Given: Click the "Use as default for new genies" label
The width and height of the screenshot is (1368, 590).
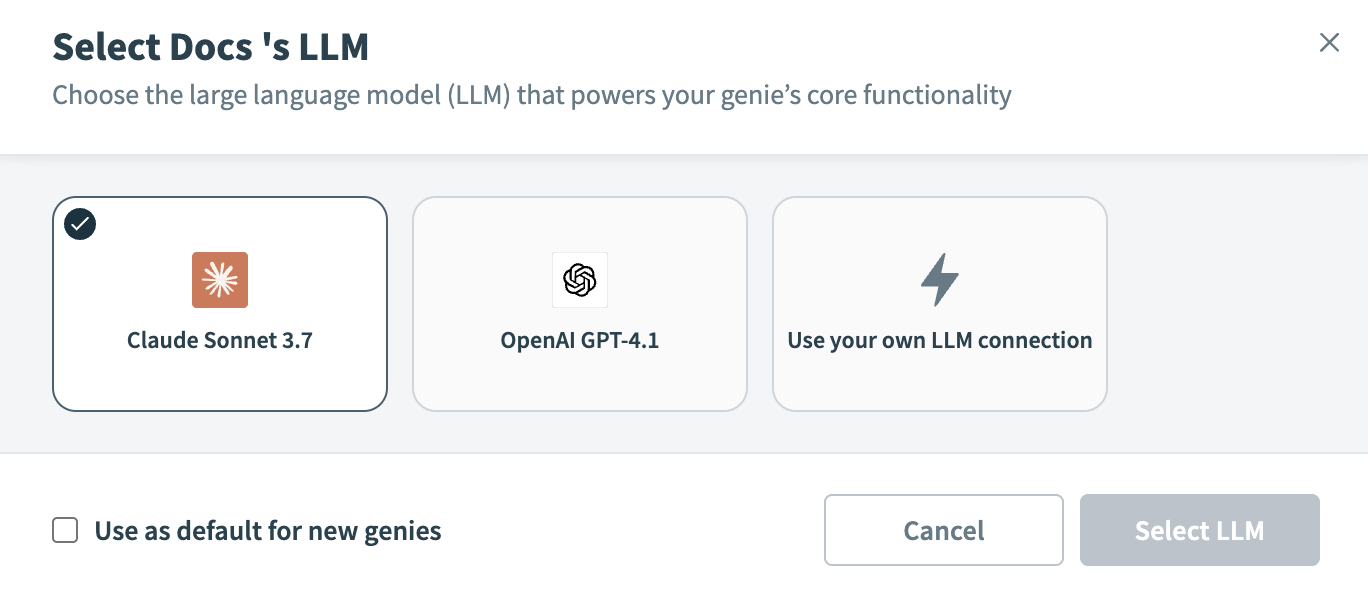Looking at the screenshot, I should click(267, 530).
